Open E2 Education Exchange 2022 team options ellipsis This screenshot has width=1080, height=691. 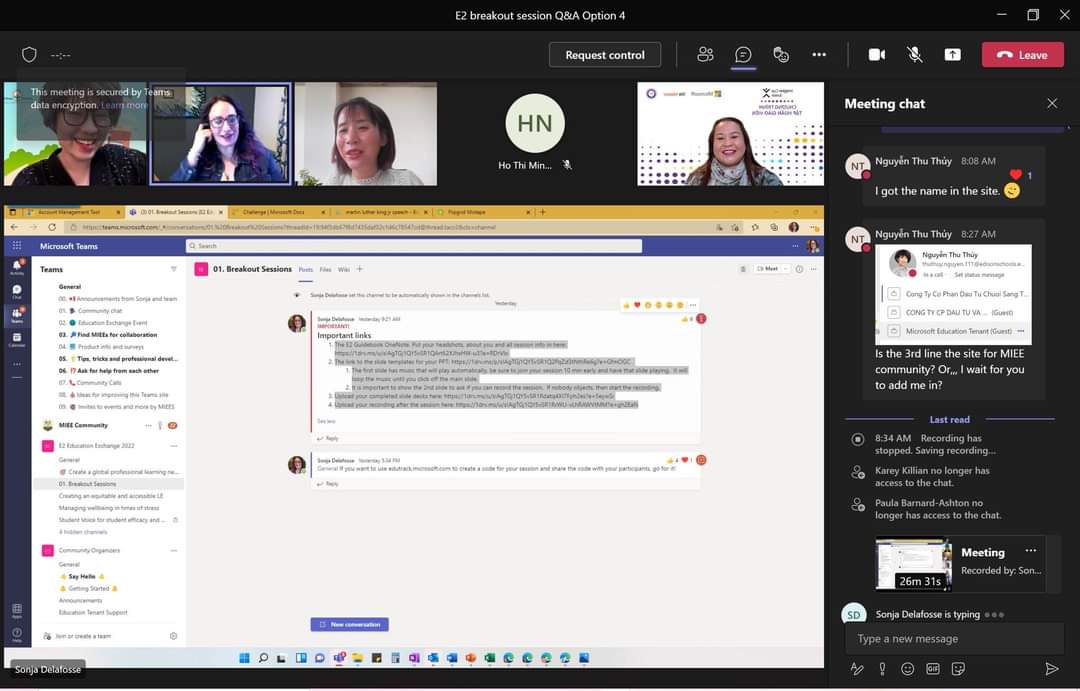pos(174,446)
